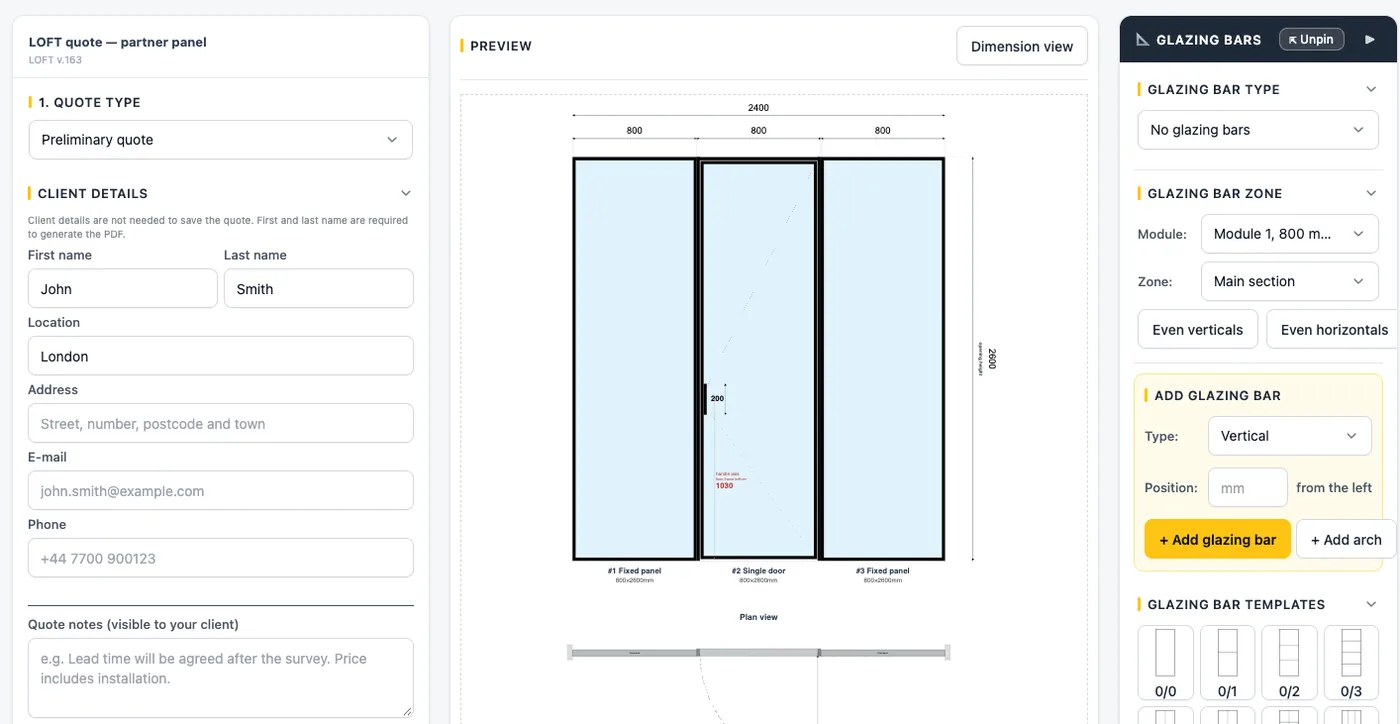Open the glazing bar Type dropdown showing Vertical
1400x724 pixels.
tap(1289, 436)
